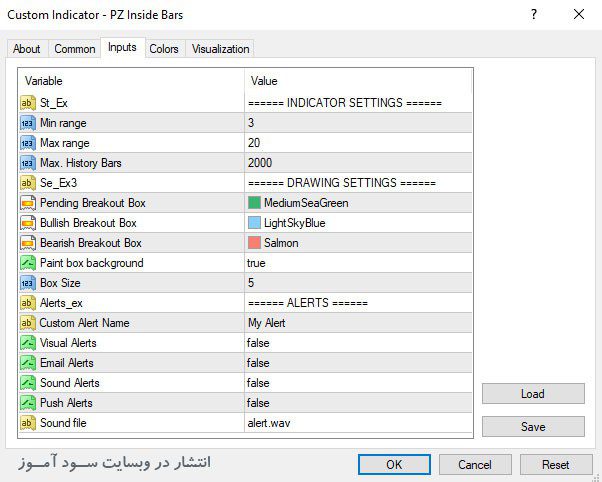The height and width of the screenshot is (482, 602).
Task: Click the color icon beside Bullish Breakout Box
Action: pos(28,223)
